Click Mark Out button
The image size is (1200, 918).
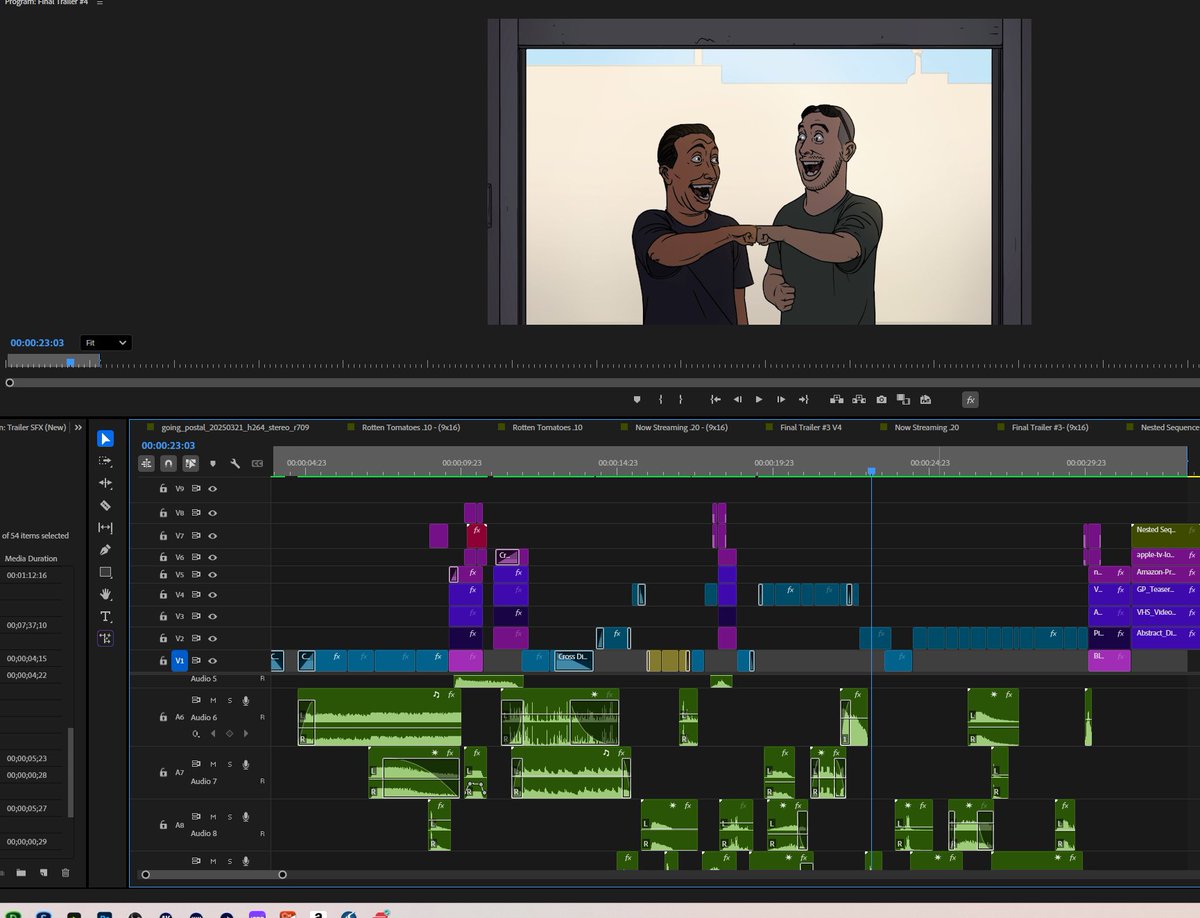coord(681,399)
